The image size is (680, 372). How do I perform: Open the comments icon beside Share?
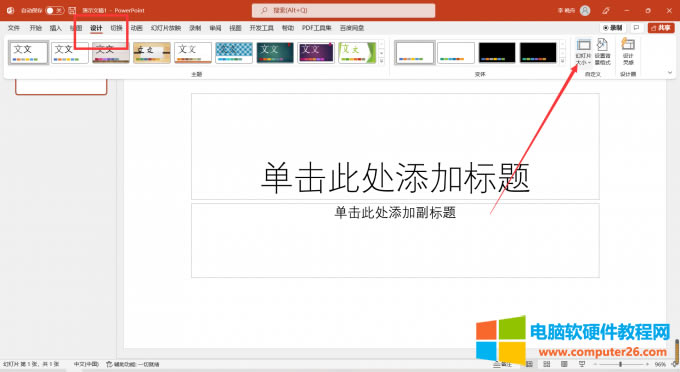click(x=636, y=28)
